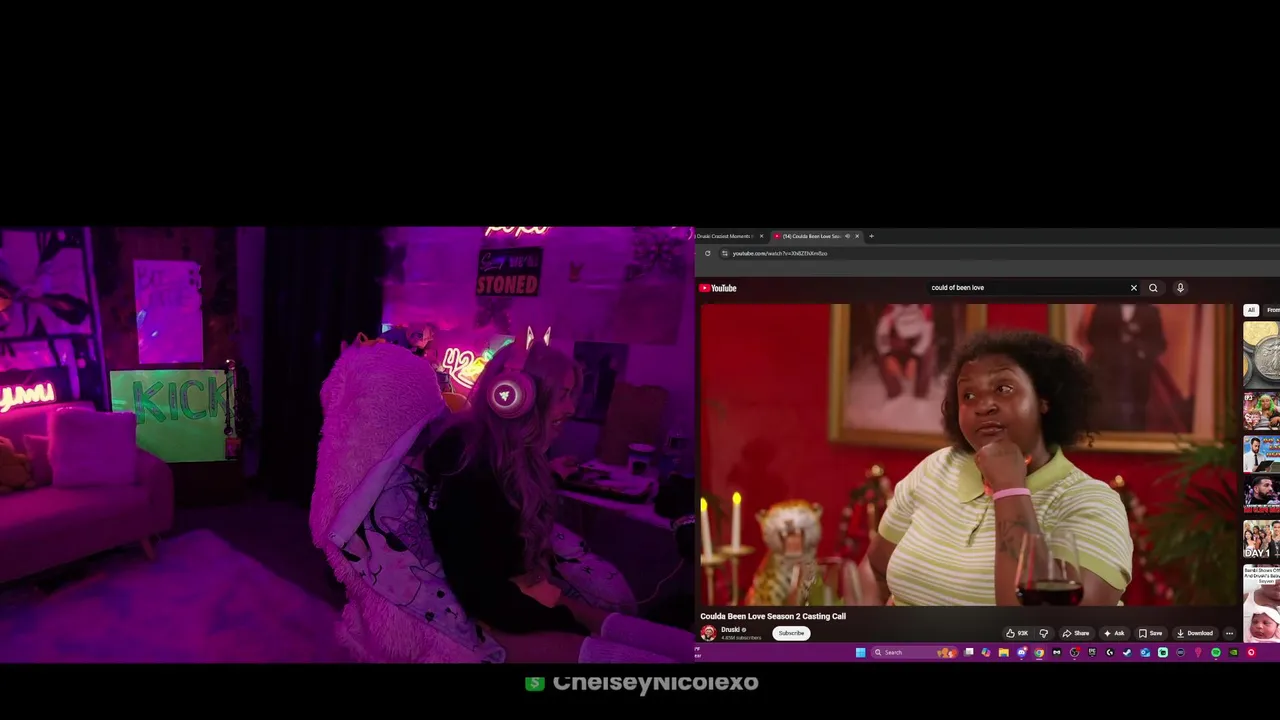
Task: Switch to Druski Craziest Moments tab
Action: tap(725, 236)
